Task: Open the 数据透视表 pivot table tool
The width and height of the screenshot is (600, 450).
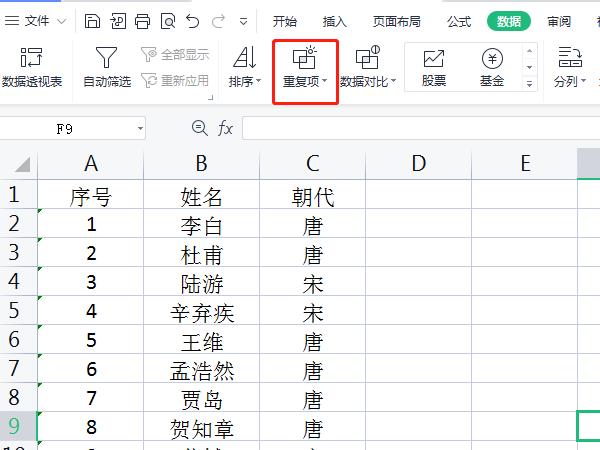Action: pyautogui.click(x=31, y=68)
